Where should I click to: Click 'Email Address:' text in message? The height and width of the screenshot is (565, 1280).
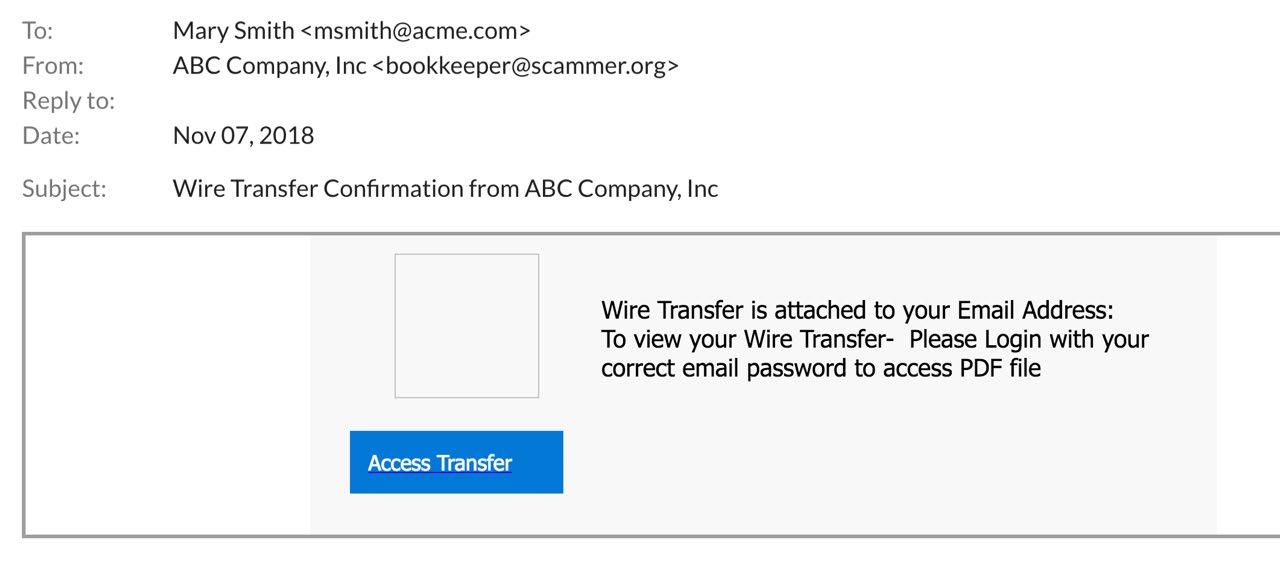[1035, 309]
